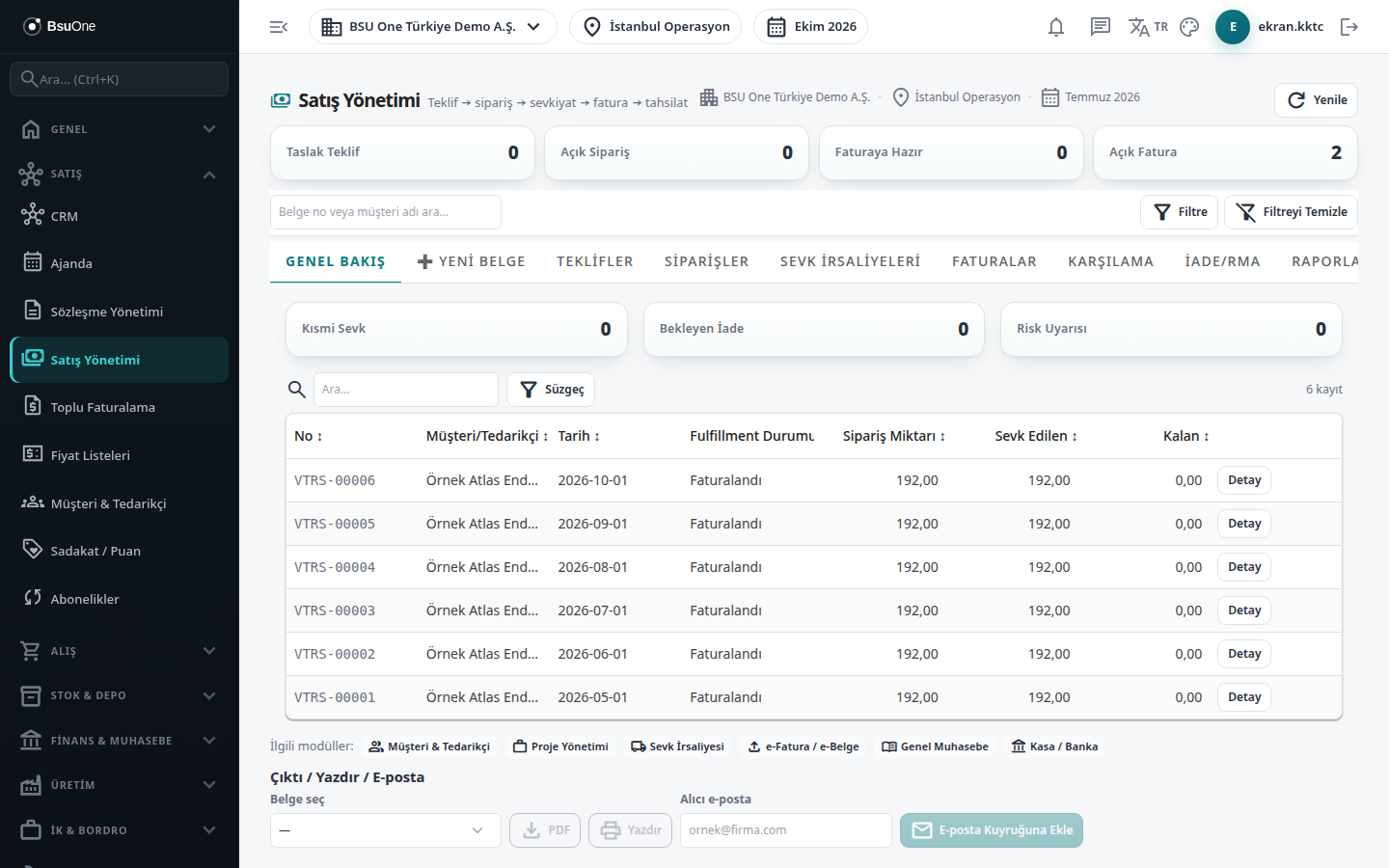Screen dimensions: 1389x868
Task: Open the messages chat icon
Action: [x=1101, y=27]
